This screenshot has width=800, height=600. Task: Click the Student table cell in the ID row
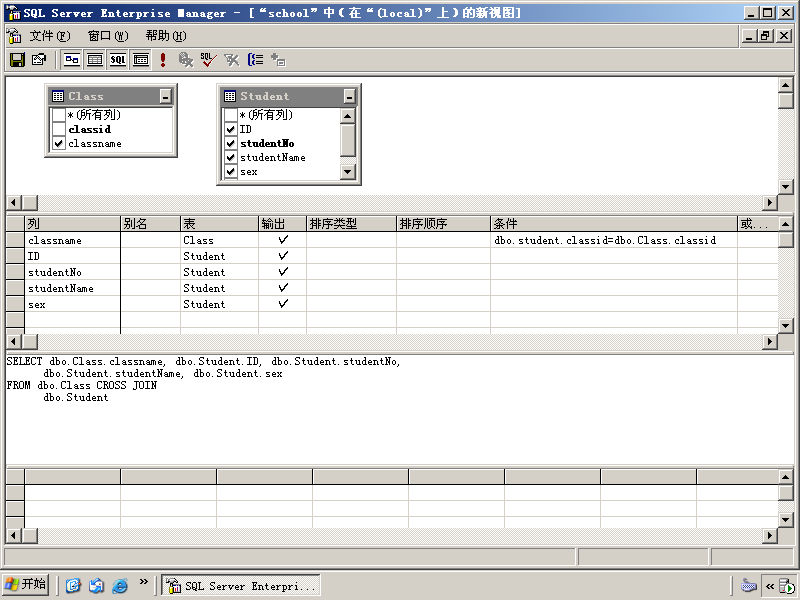(x=219, y=256)
